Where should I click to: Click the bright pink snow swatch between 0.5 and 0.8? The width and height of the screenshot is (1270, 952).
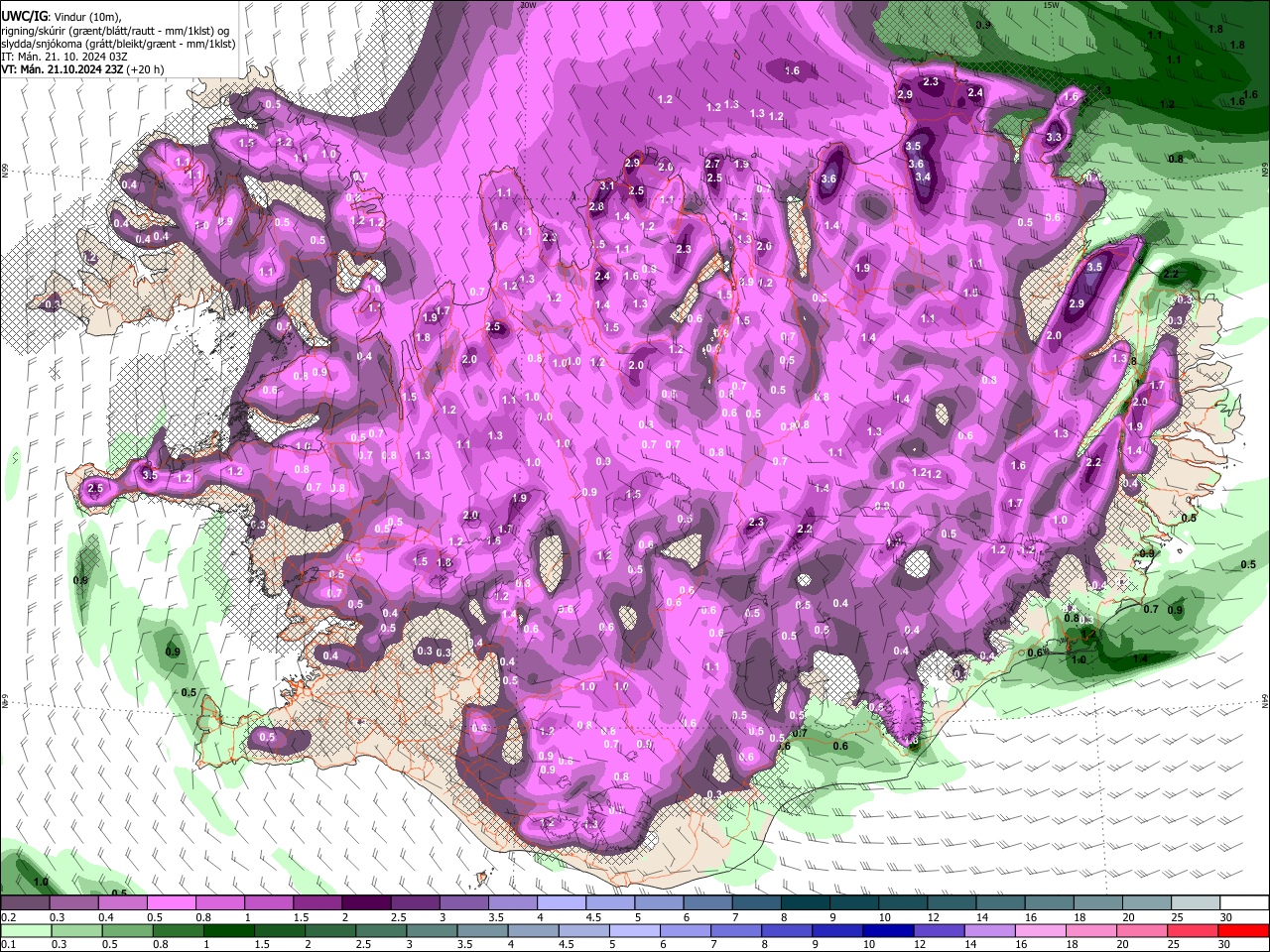[171, 903]
